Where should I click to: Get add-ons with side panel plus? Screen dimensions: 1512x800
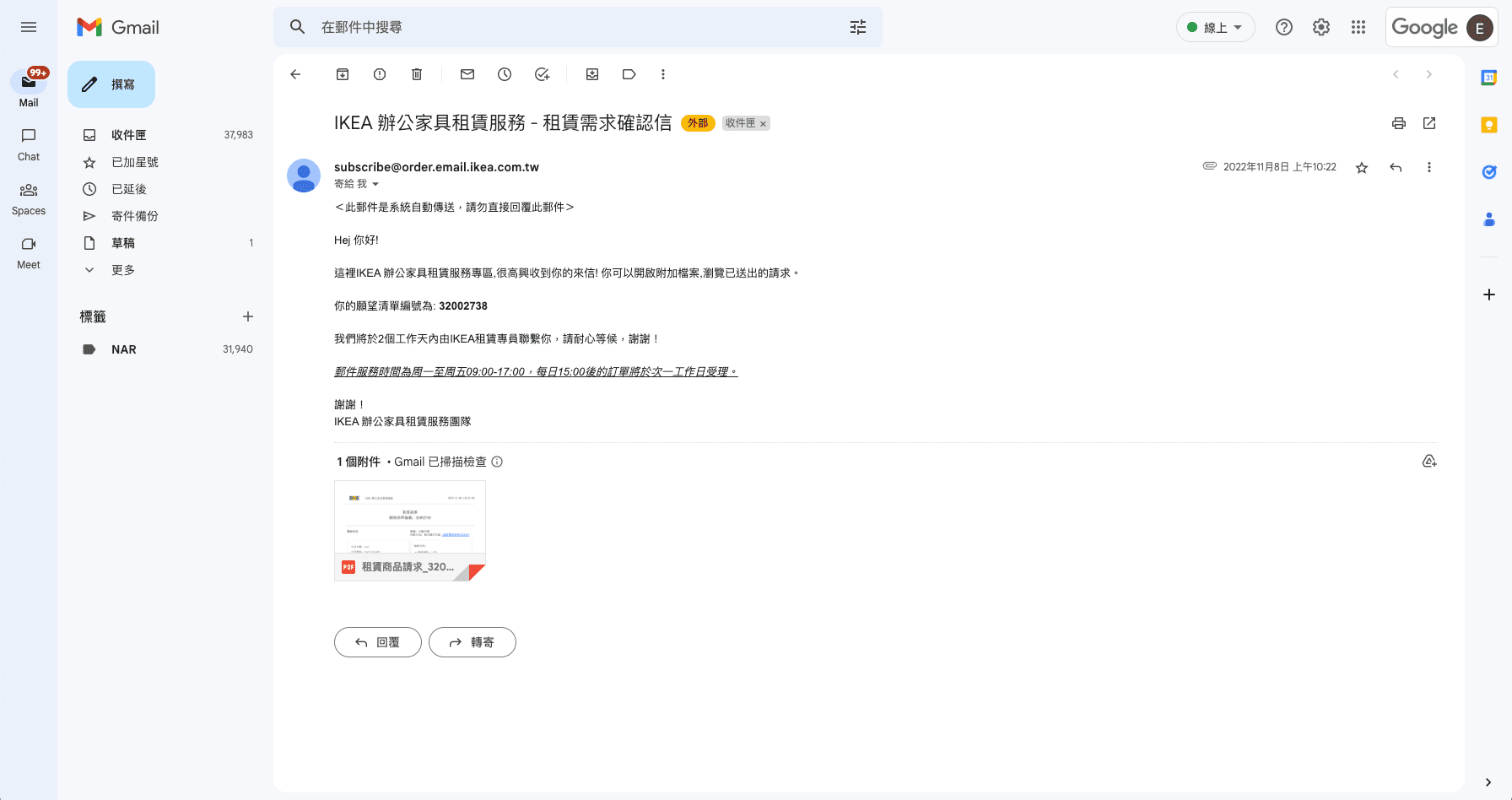[x=1489, y=295]
